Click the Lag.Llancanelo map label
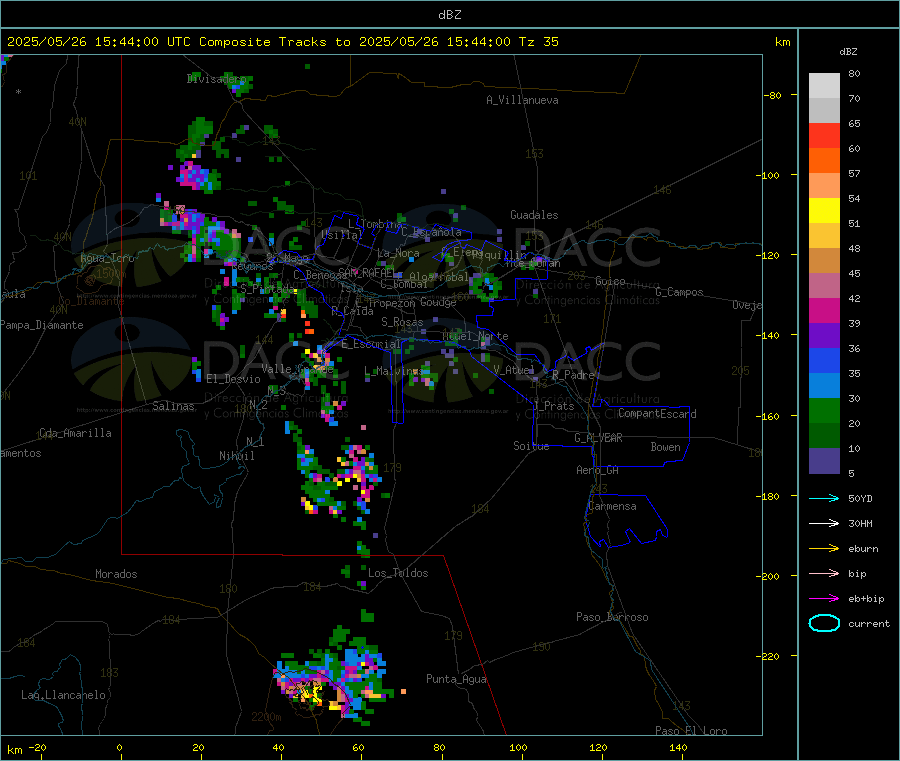Screen dimensions: 900x761 tap(63, 695)
